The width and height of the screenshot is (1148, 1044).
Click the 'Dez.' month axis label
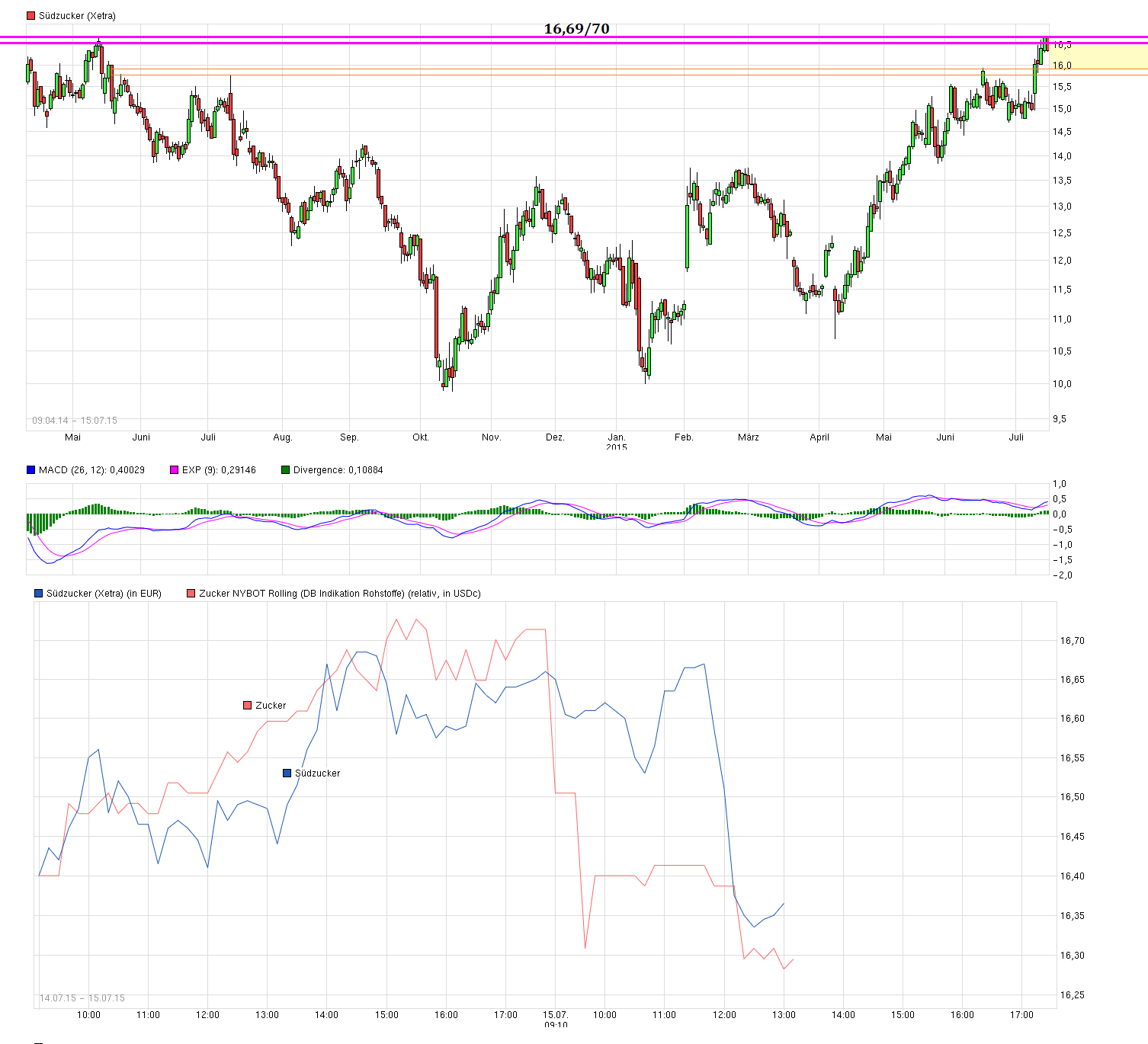(x=555, y=437)
